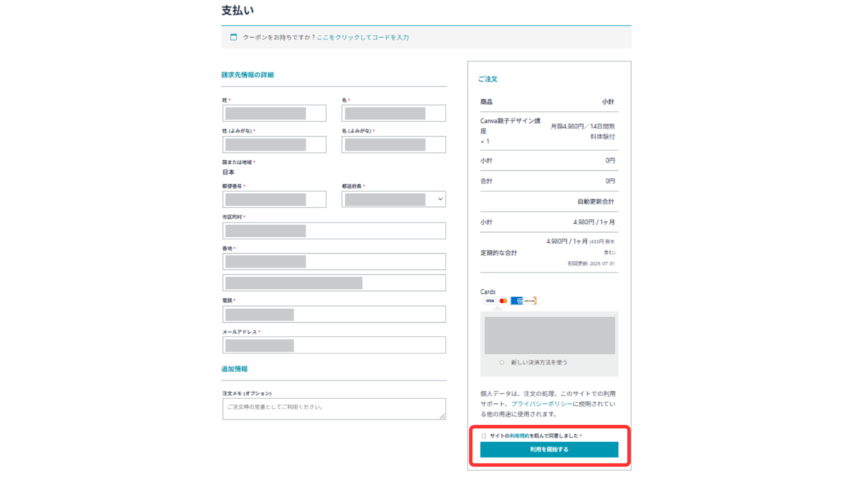This screenshot has width=850, height=478.
Task: Open the 利用規約 terms link
Action: (x=519, y=436)
